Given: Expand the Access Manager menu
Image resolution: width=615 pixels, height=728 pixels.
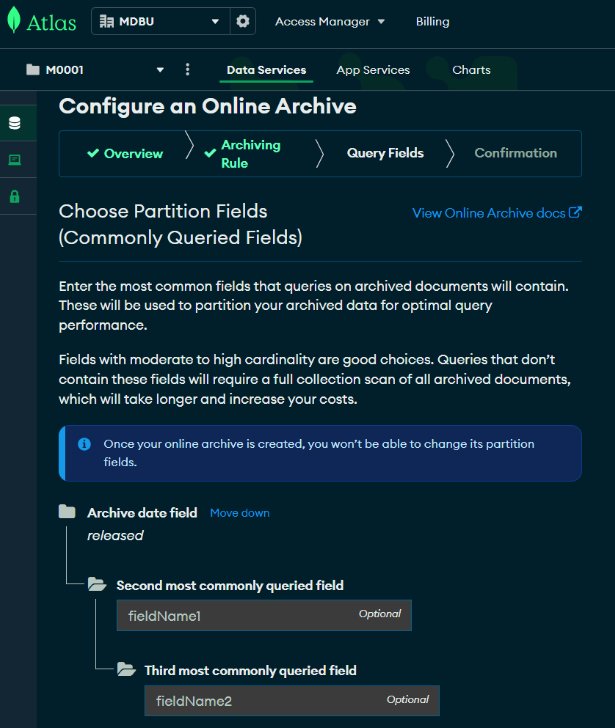Looking at the screenshot, I should 330,21.
